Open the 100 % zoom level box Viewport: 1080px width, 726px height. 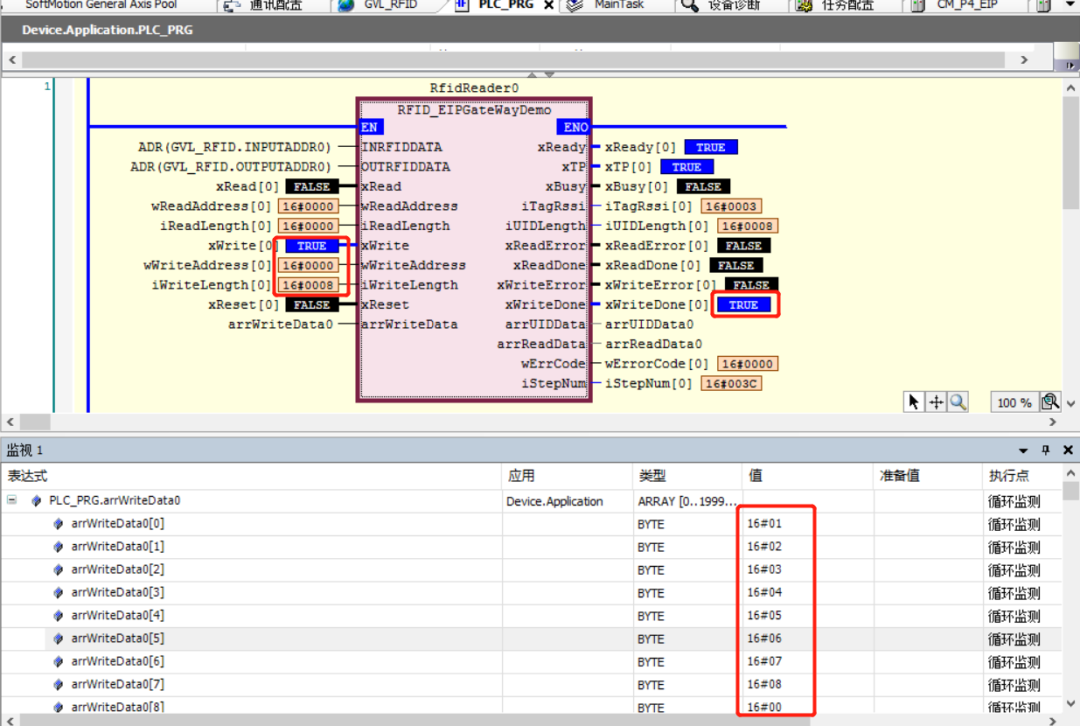1014,403
